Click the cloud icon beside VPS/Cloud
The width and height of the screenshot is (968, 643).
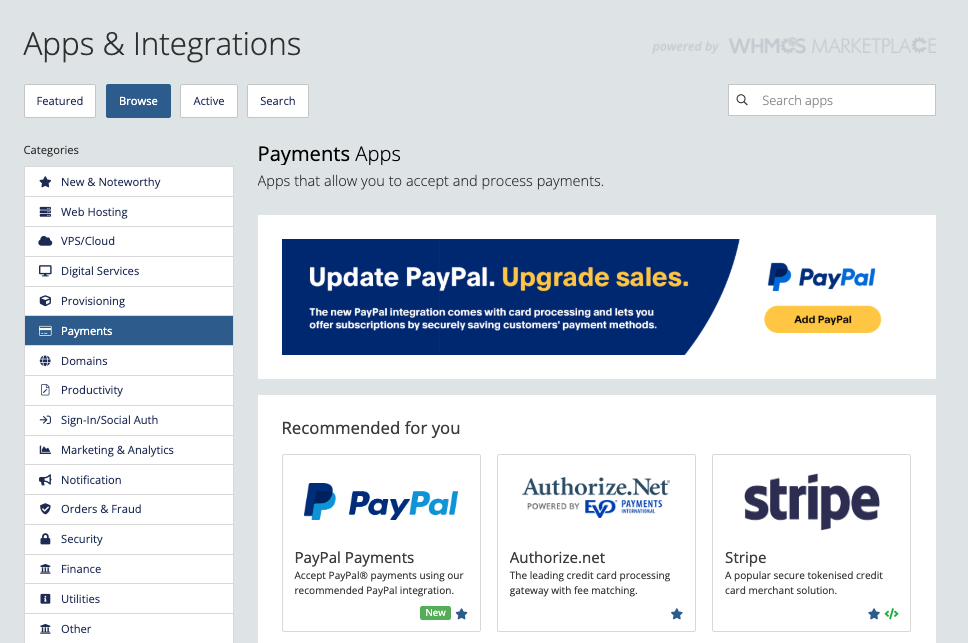click(x=45, y=241)
